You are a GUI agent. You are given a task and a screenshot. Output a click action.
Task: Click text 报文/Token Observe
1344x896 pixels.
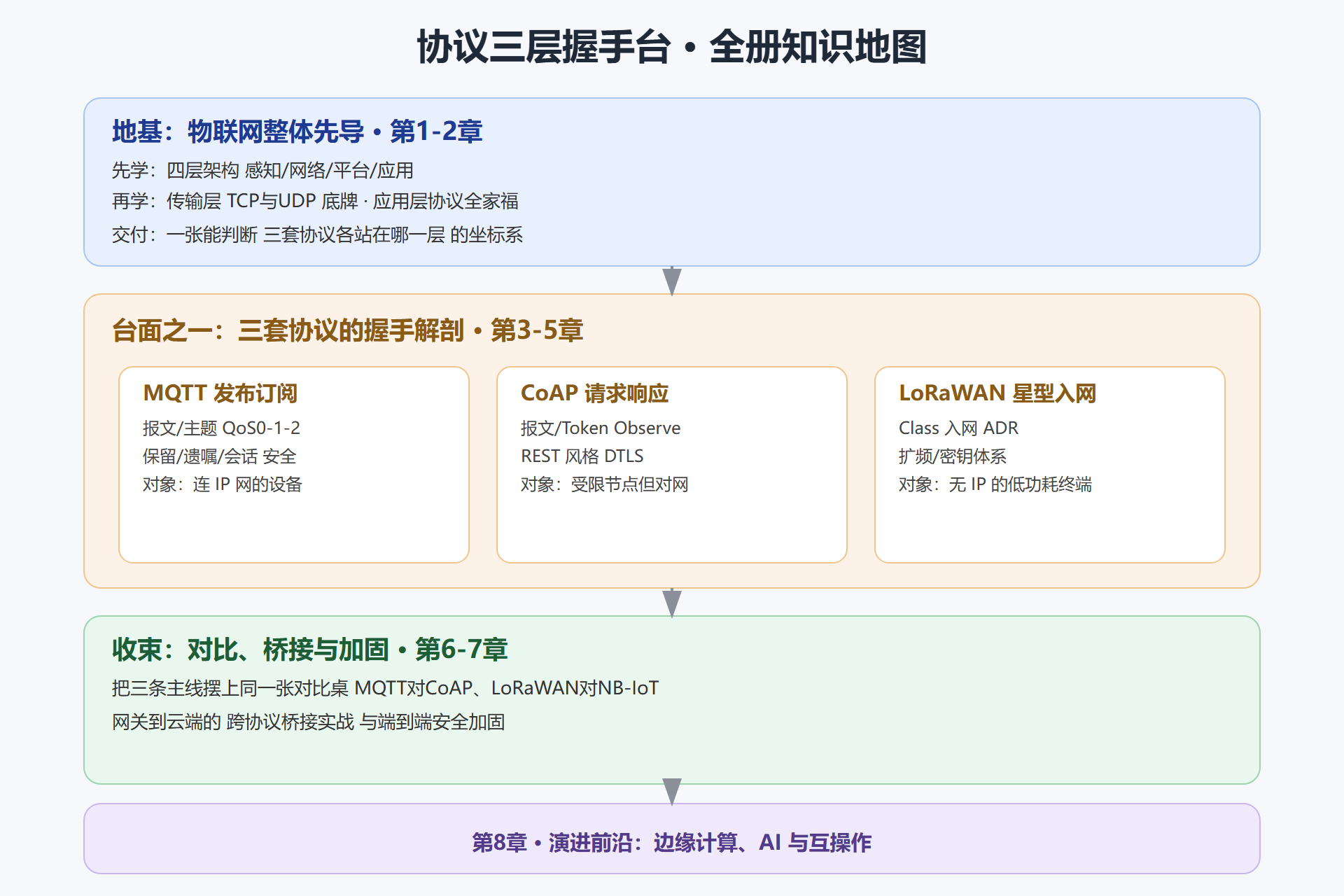[601, 428]
